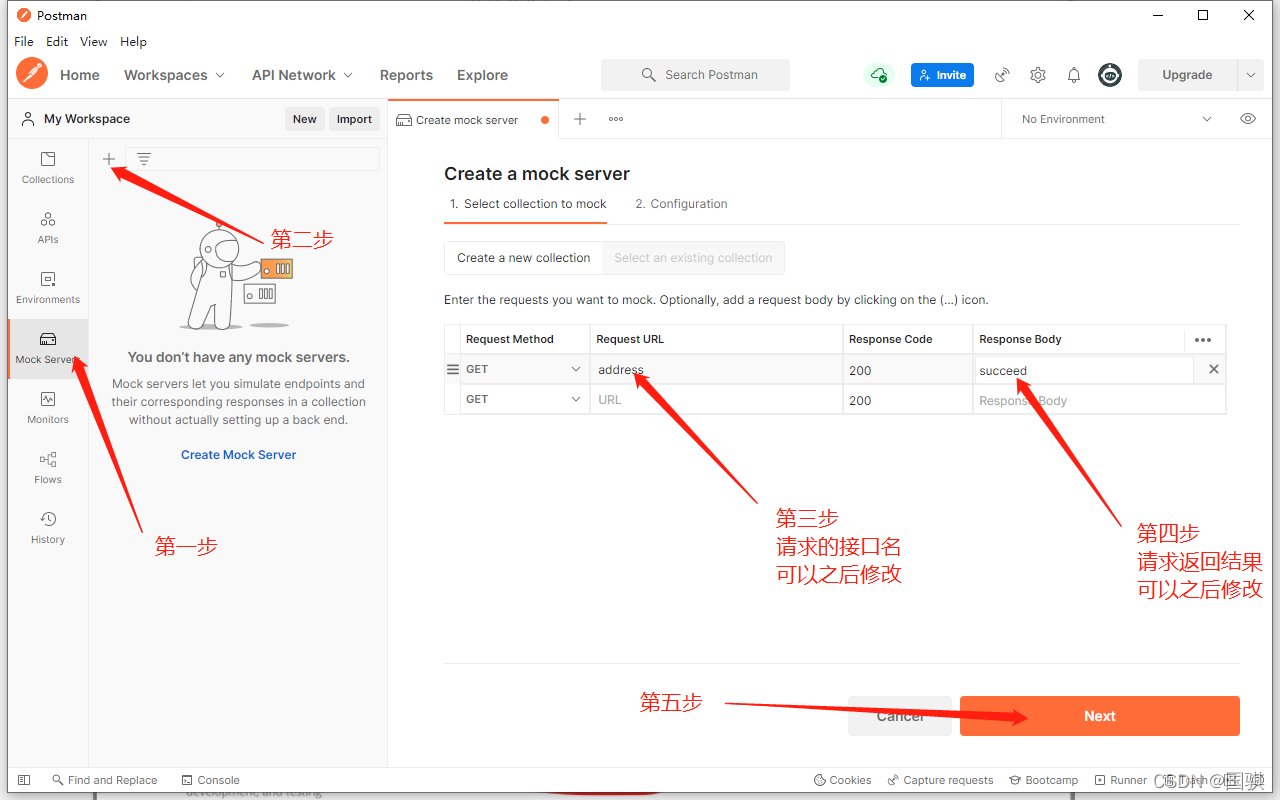Click the environment quick look eye icon
Viewport: 1280px width, 800px height.
1248,119
